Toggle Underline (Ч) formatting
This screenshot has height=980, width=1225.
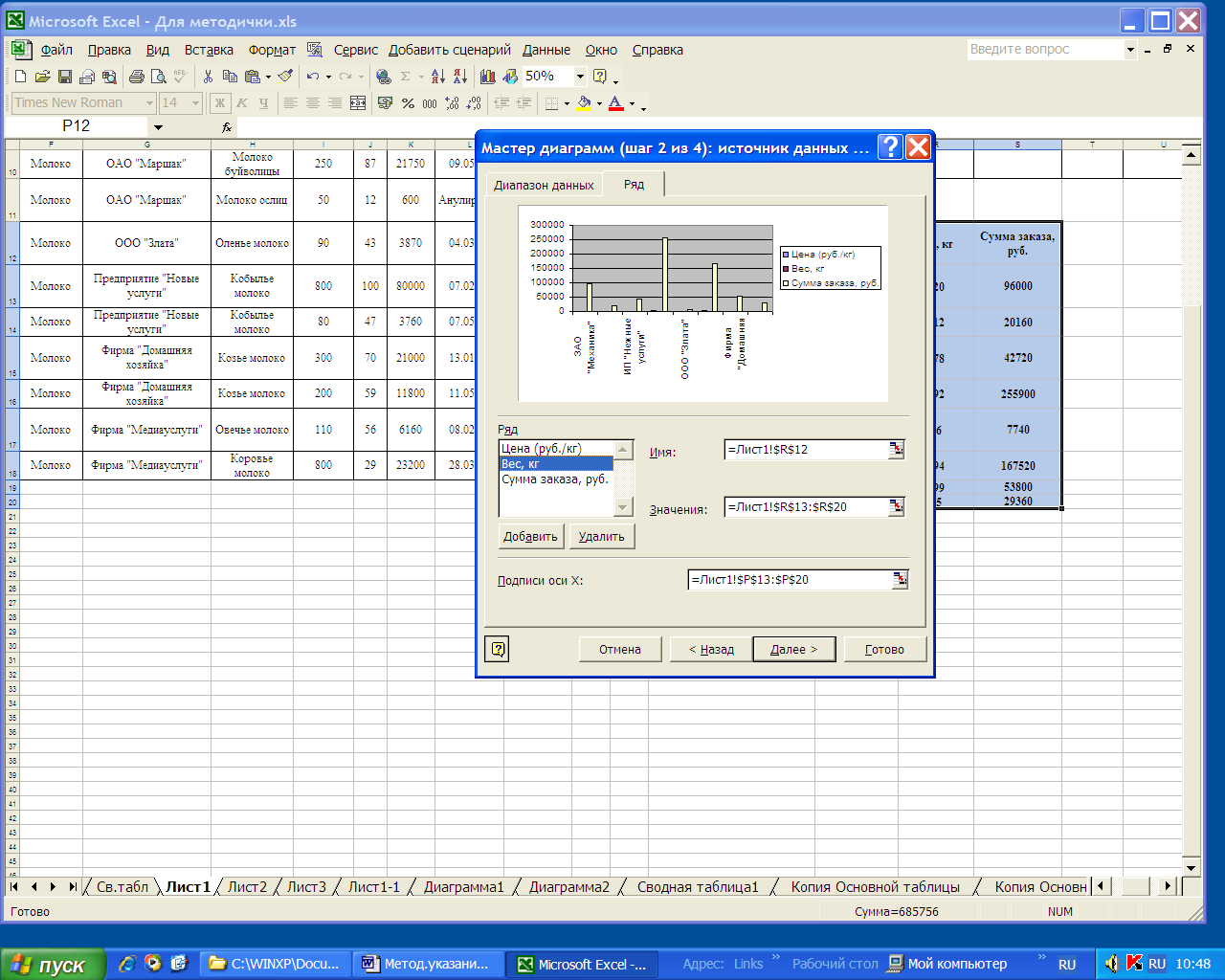tap(264, 102)
